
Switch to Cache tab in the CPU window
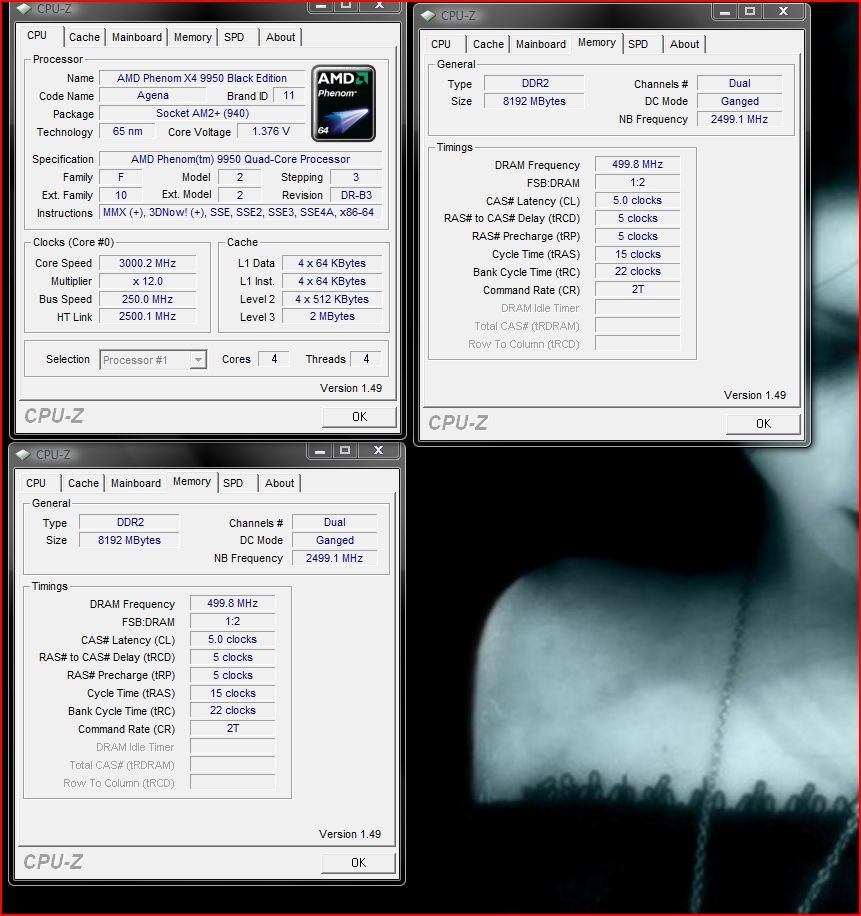(x=84, y=37)
